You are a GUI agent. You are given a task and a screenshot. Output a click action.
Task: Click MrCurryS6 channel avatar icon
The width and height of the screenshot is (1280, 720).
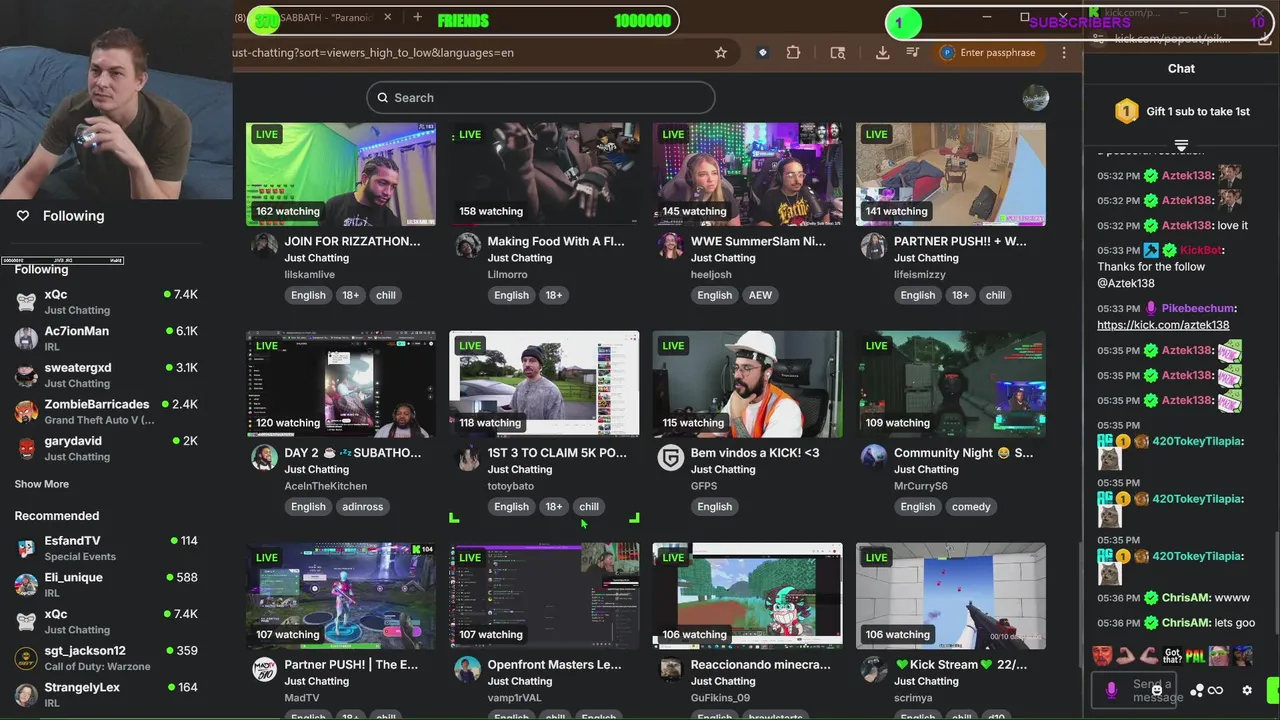[873, 457]
